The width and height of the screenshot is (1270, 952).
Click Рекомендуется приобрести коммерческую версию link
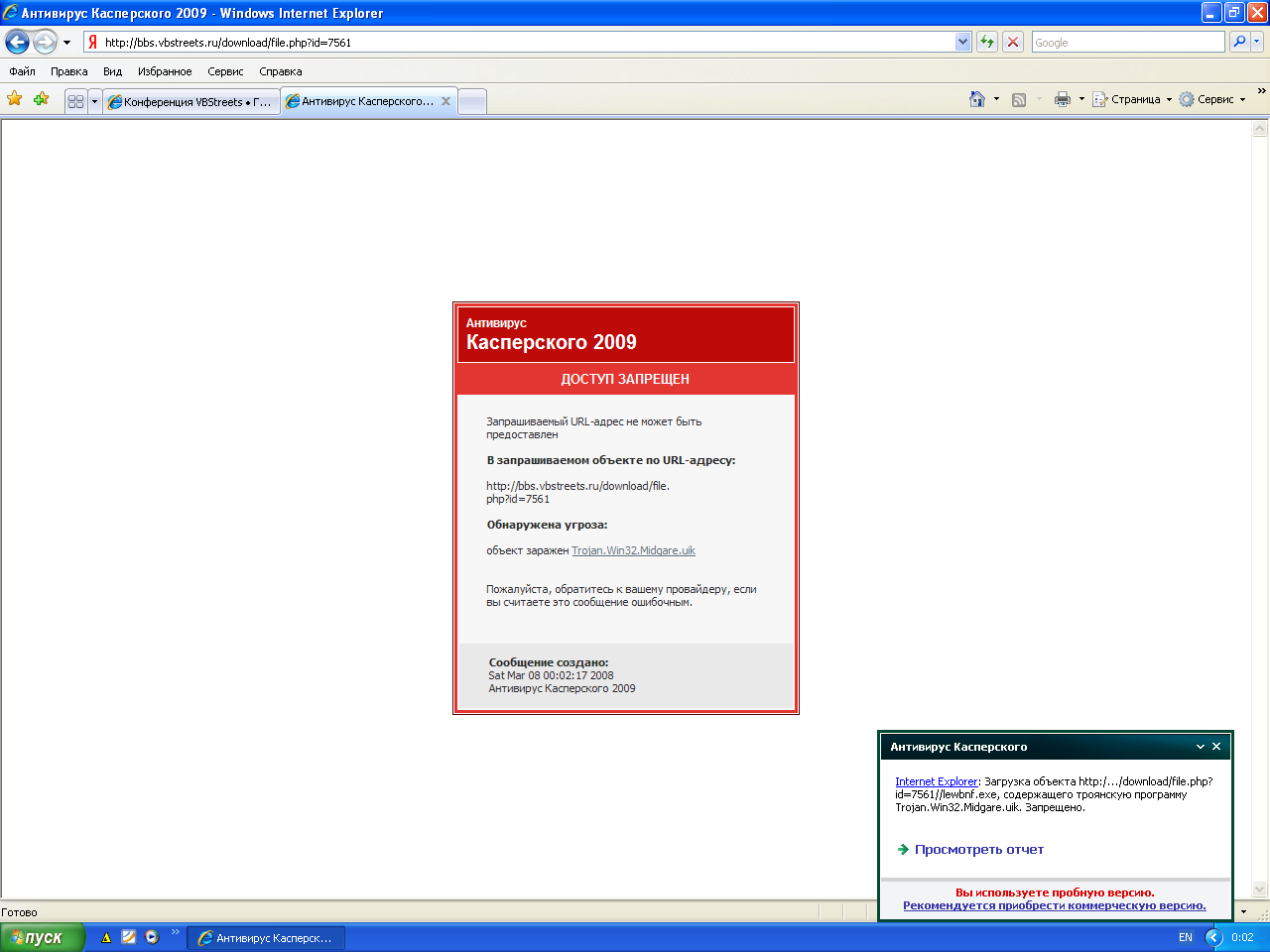pyautogui.click(x=1055, y=905)
